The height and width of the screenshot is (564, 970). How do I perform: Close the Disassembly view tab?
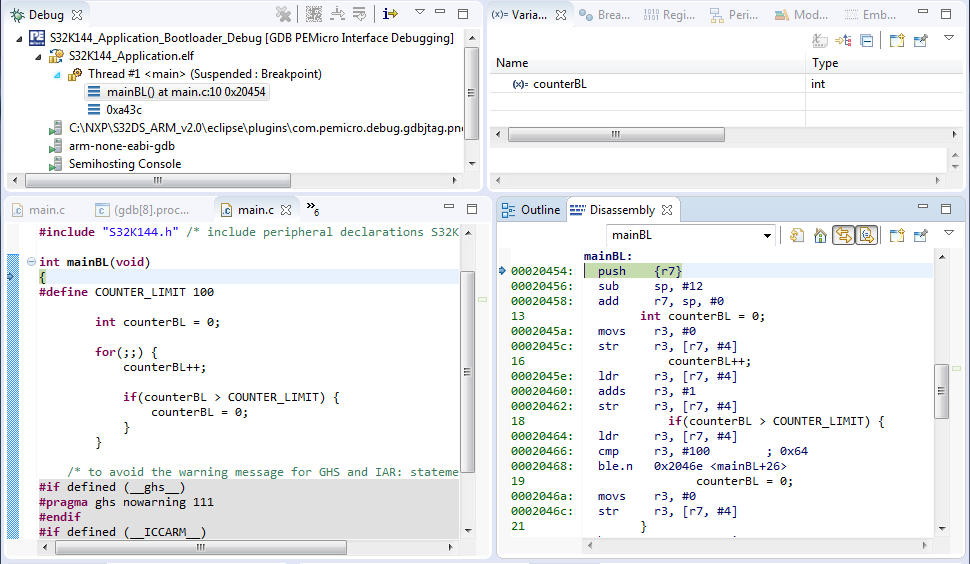click(x=667, y=210)
